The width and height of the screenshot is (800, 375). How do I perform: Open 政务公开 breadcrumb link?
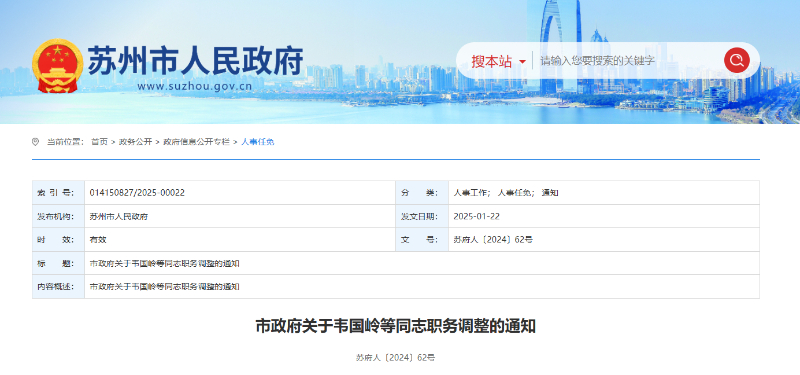click(135, 142)
